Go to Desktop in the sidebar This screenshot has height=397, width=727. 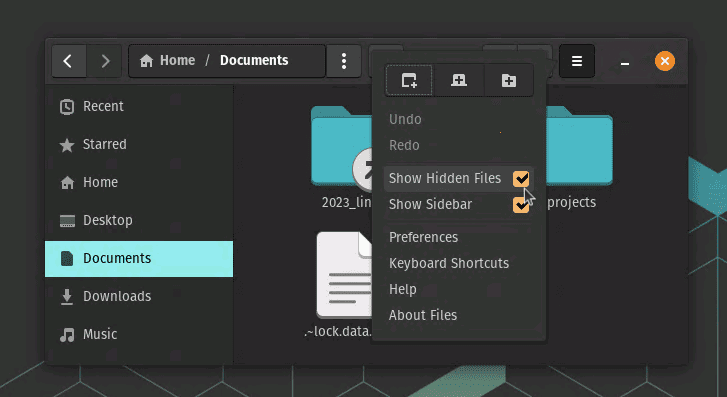pos(139,221)
